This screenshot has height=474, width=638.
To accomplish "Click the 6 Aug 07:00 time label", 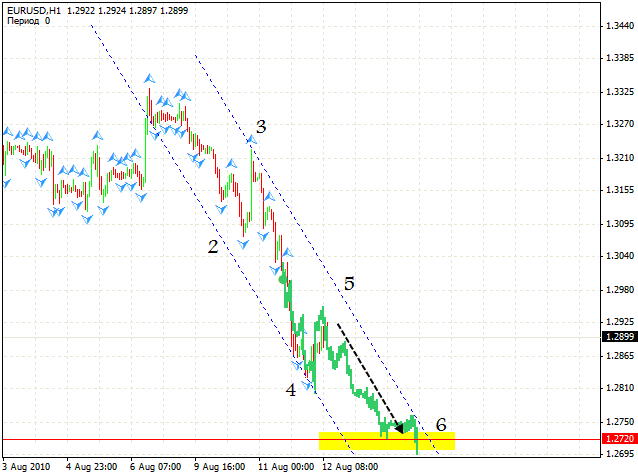I will click(155, 467).
